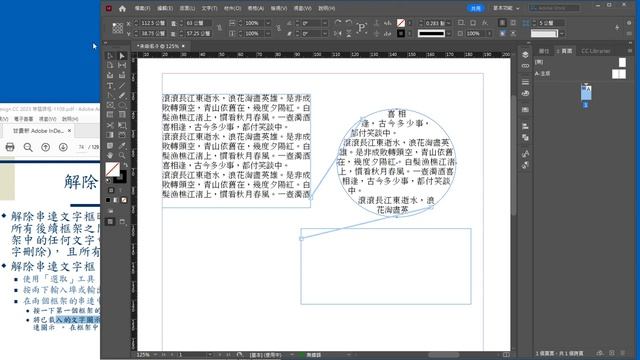The image size is (640, 360).
Task: Select the Gap tool
Action: pyautogui.click(x=122, y=65)
